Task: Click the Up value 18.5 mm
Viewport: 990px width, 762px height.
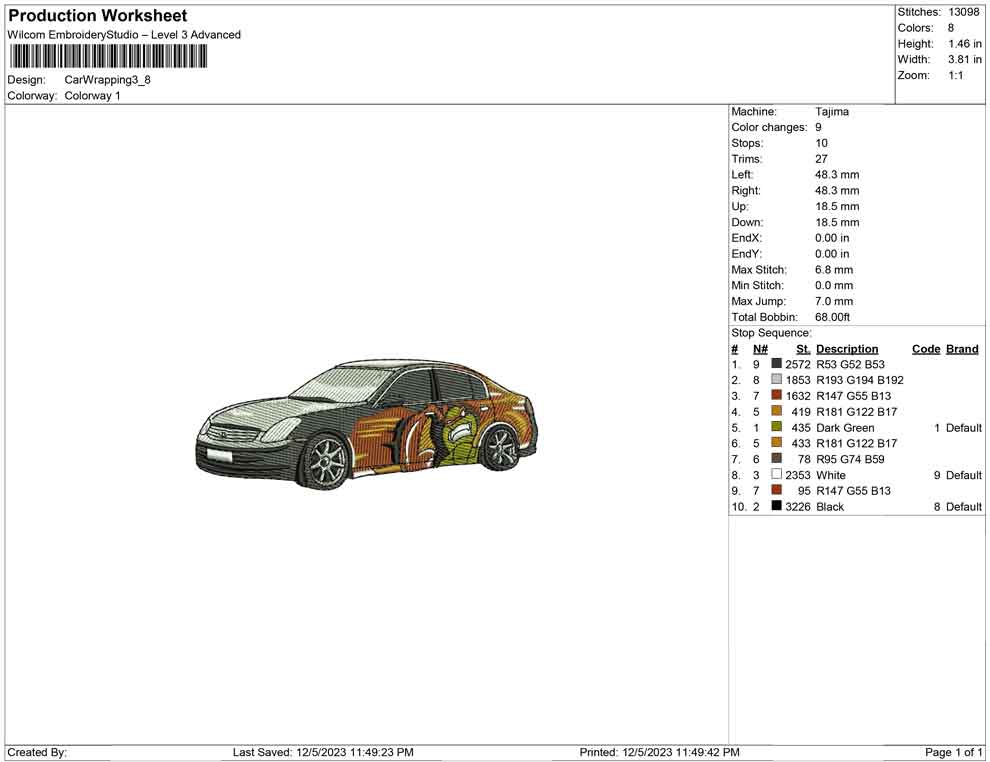Action: point(837,206)
